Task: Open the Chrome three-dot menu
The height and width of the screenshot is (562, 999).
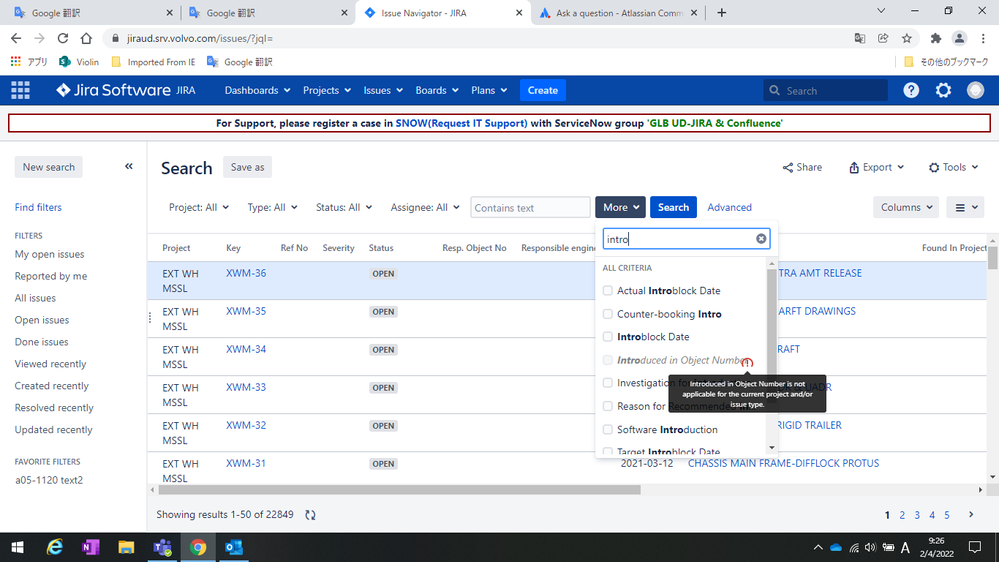Action: tap(983, 38)
